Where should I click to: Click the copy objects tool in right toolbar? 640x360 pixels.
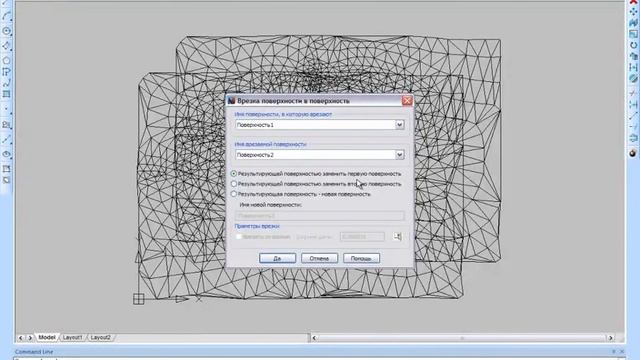click(633, 56)
